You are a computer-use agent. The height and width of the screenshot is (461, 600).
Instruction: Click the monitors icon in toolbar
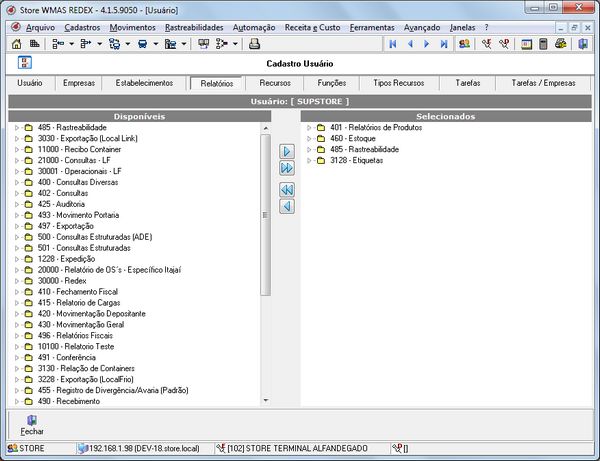[x=204, y=44]
